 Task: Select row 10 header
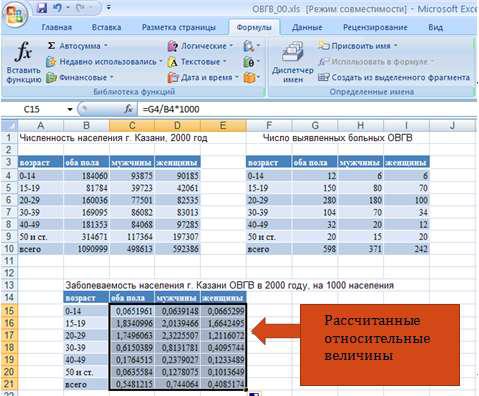pyautogui.click(x=9, y=249)
